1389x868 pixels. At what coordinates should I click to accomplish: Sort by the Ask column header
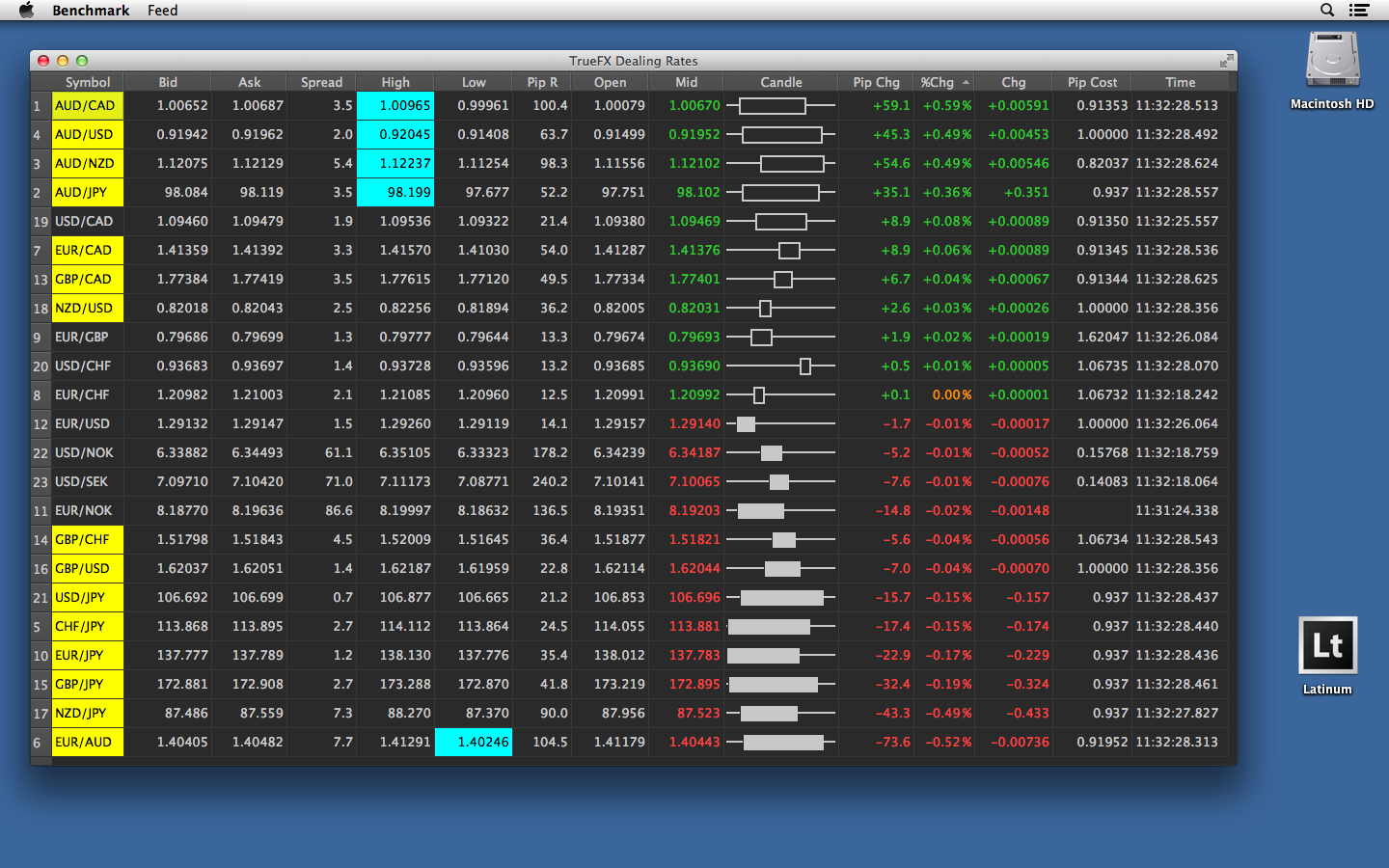click(249, 82)
